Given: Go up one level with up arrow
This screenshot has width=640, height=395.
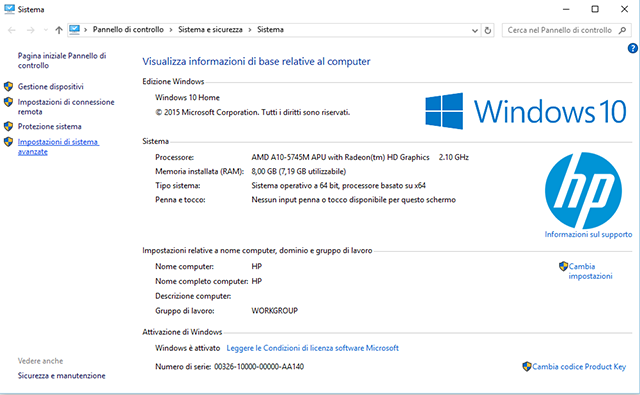Looking at the screenshot, I should click(59, 30).
